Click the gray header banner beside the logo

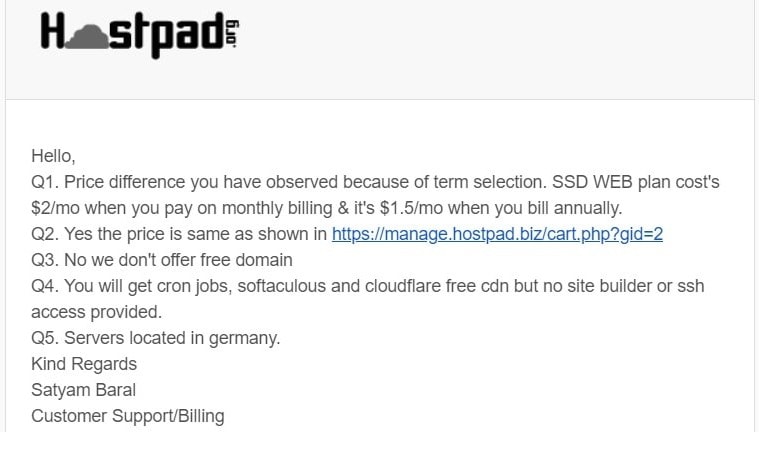pyautogui.click(x=499, y=48)
